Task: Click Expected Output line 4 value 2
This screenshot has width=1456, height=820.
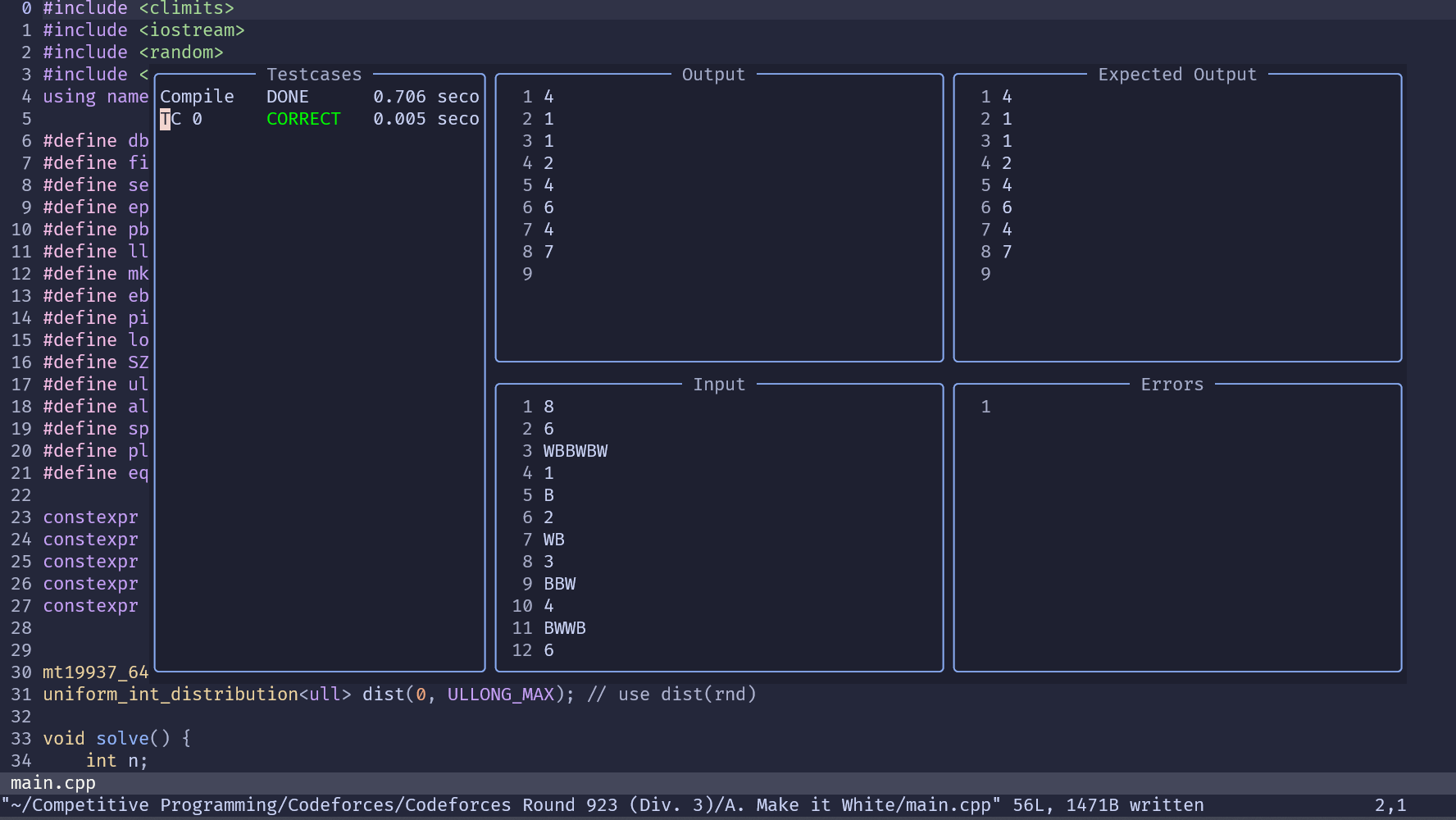Action: [1007, 163]
